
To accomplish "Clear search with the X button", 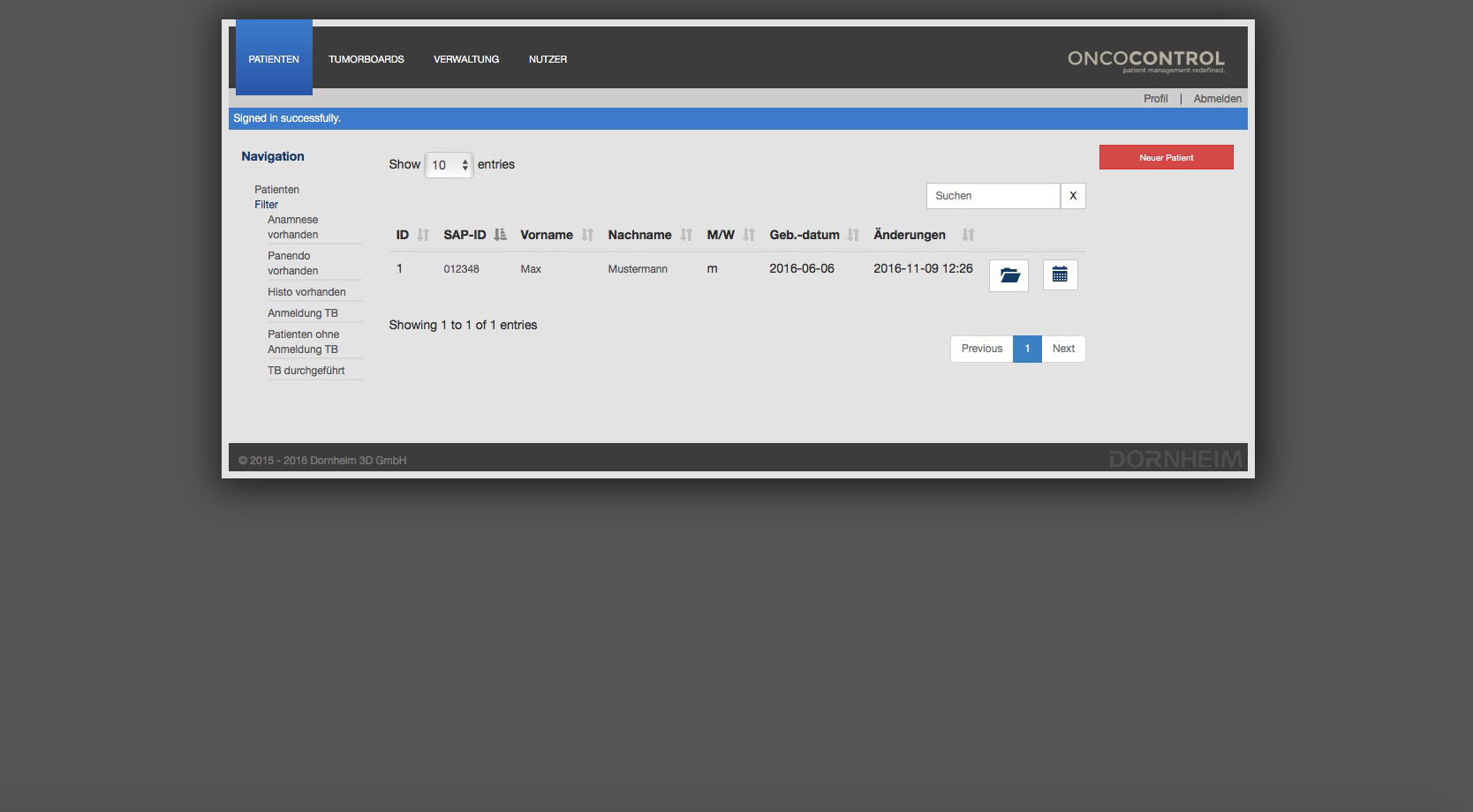I will (x=1073, y=196).
